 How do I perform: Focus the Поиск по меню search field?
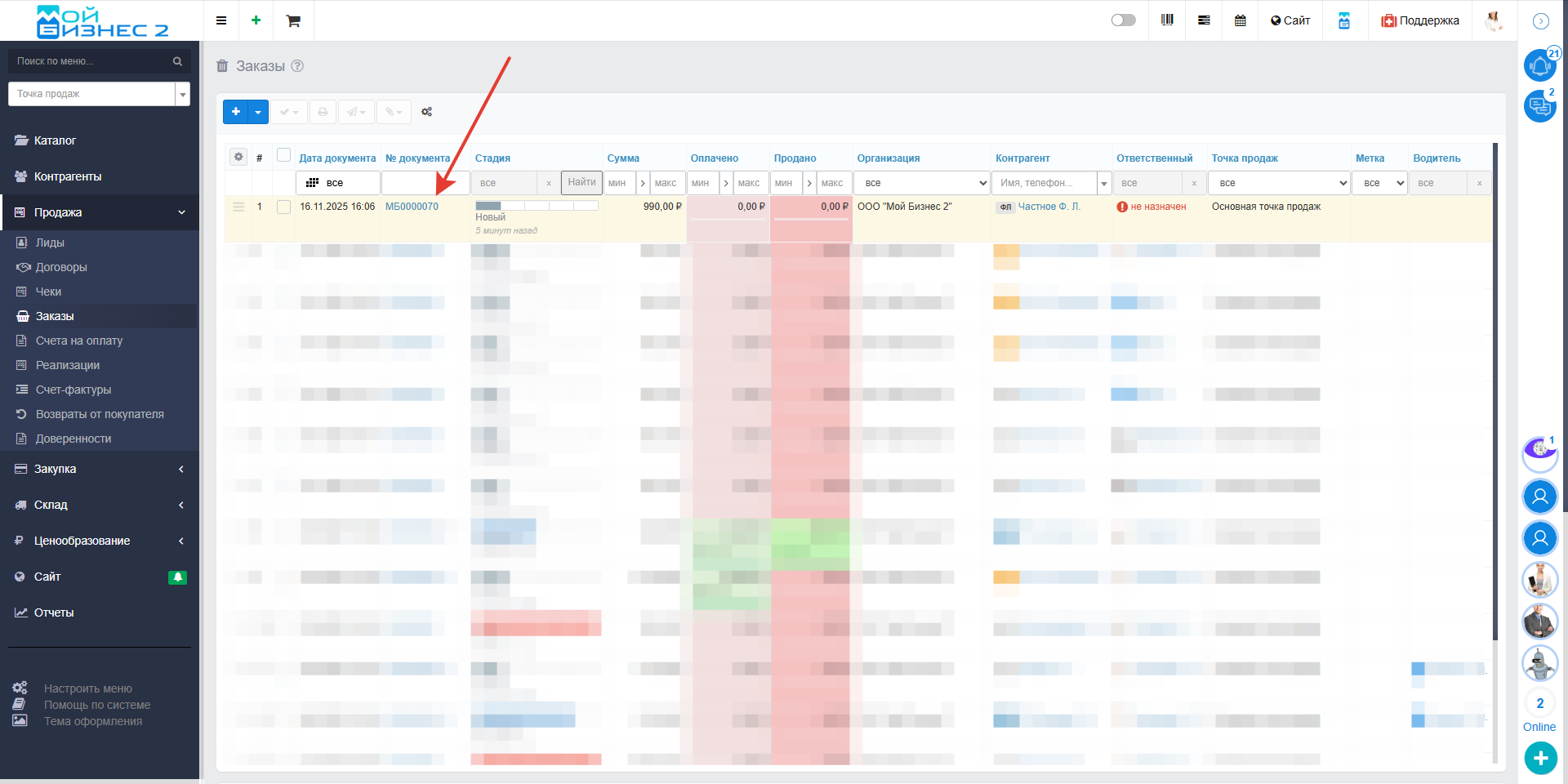pyautogui.click(x=91, y=61)
